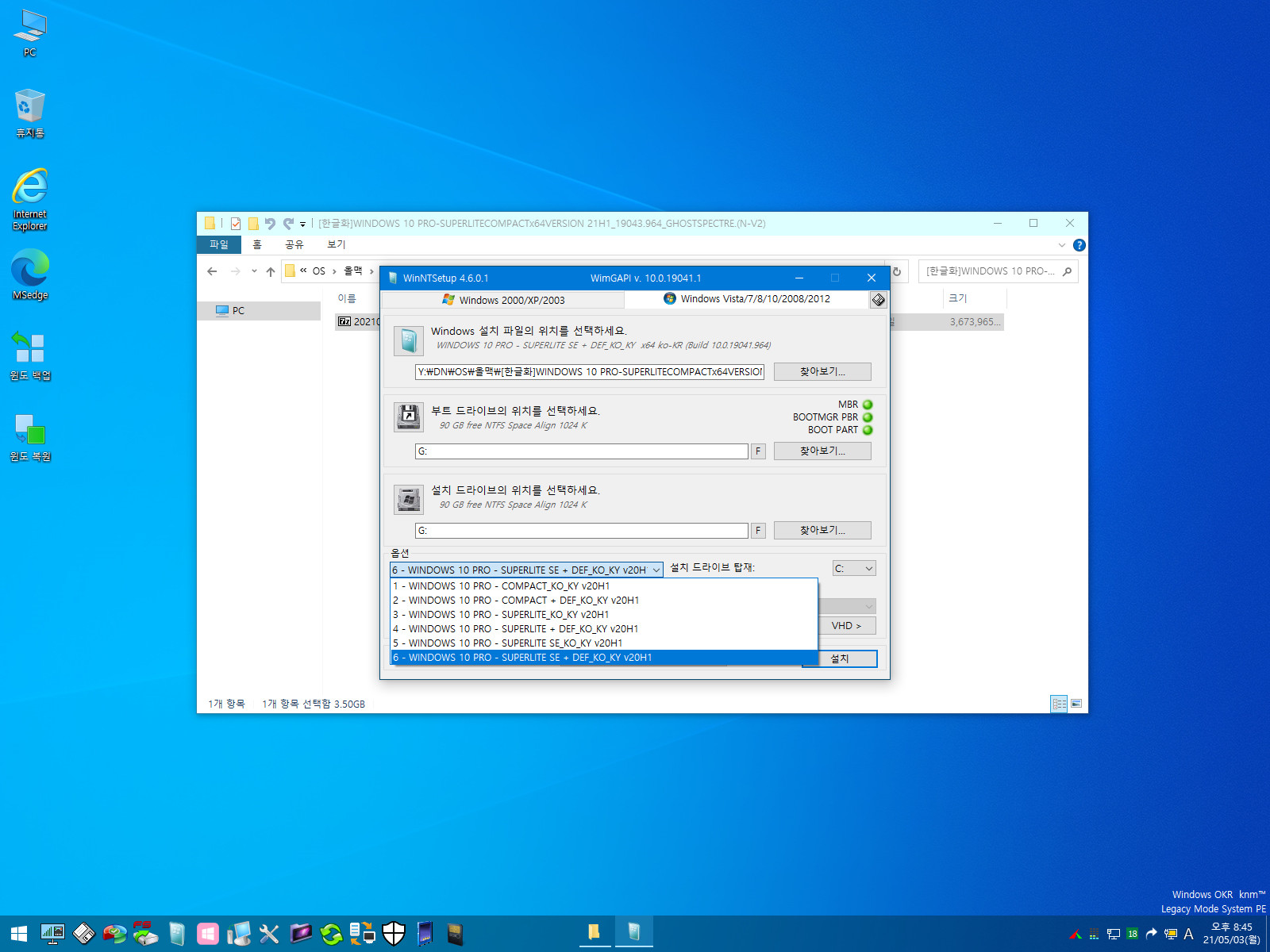Open the 설치 드라이브 탑재 C: drive dropdown
1270x952 pixels.
(x=854, y=569)
